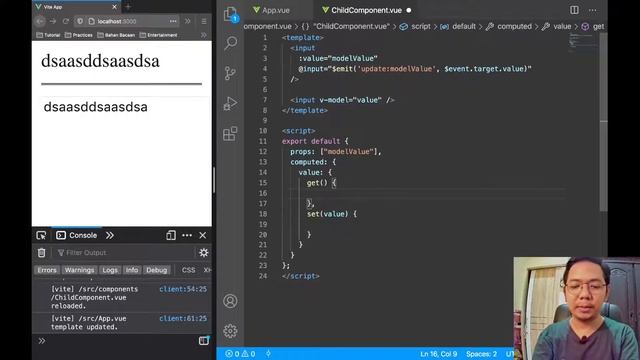Activate the devtools element picker
Image resolution: width=640 pixels, height=360 pixels.
41,236
